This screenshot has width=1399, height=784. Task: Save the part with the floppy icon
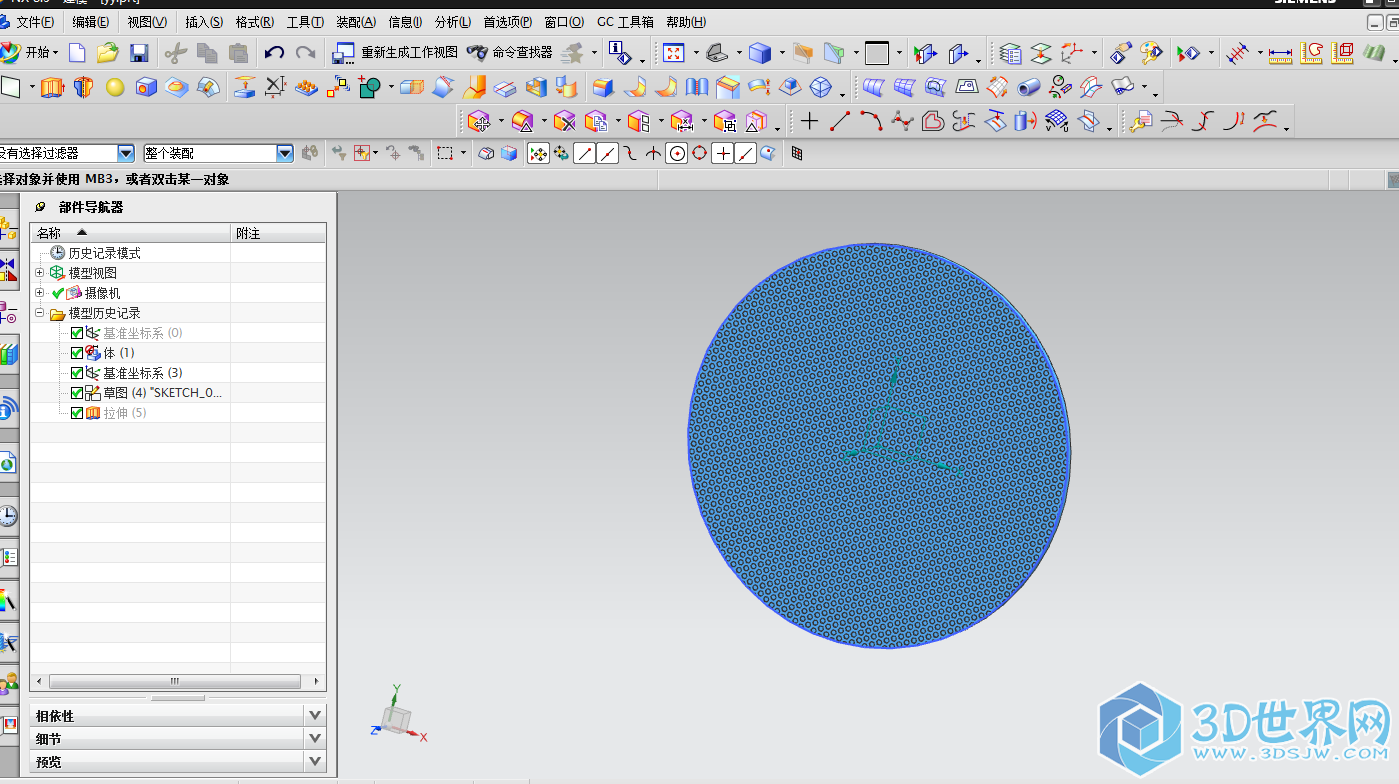coord(139,52)
